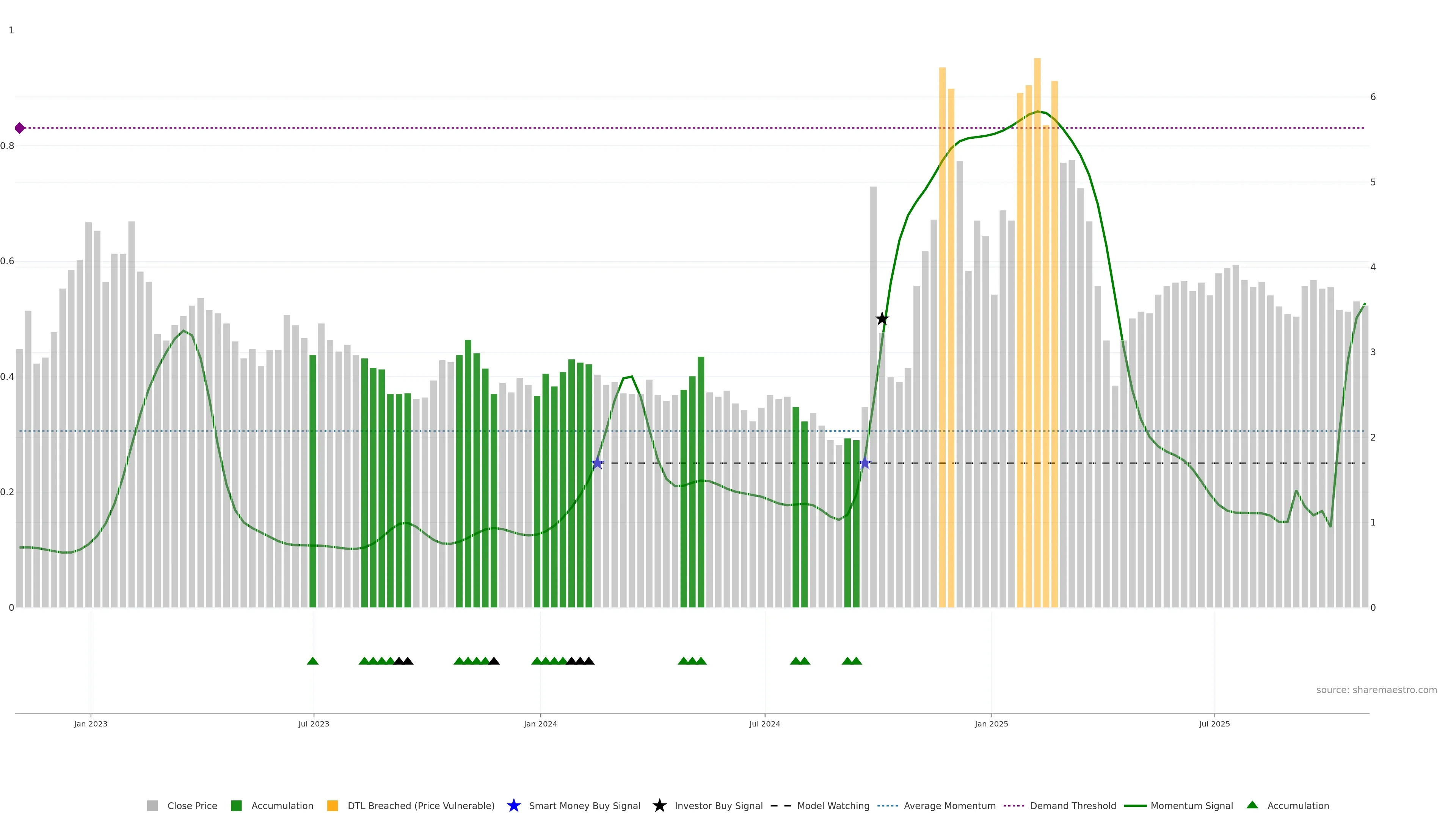This screenshot has height=819, width=1456.
Task: Toggle Smart Money Buy Signal legend label
Action: click(x=584, y=805)
